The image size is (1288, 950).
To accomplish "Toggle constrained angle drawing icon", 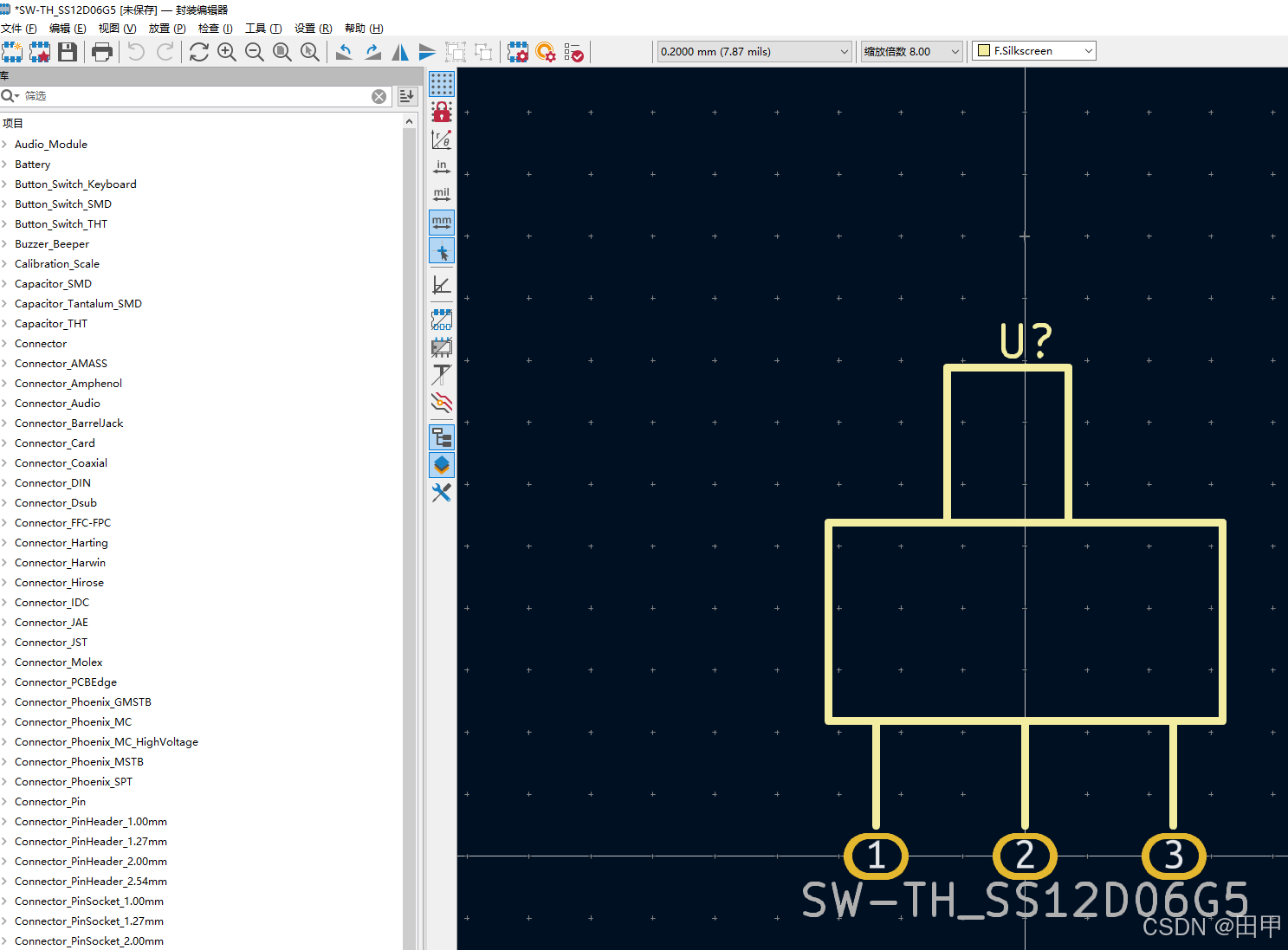I will (442, 285).
